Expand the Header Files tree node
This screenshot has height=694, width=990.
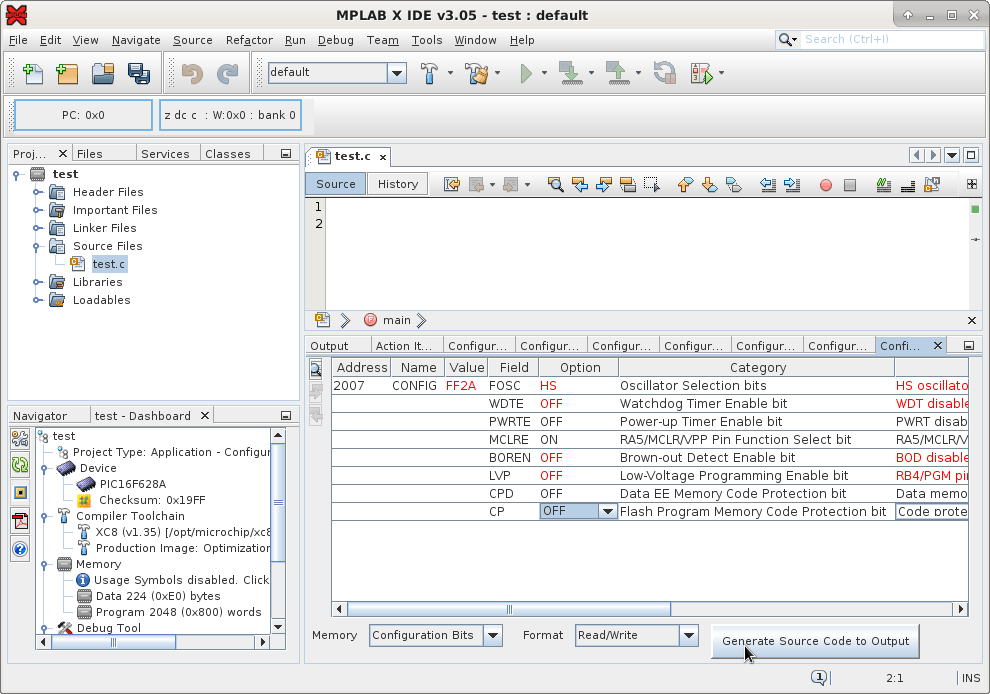(x=38, y=192)
